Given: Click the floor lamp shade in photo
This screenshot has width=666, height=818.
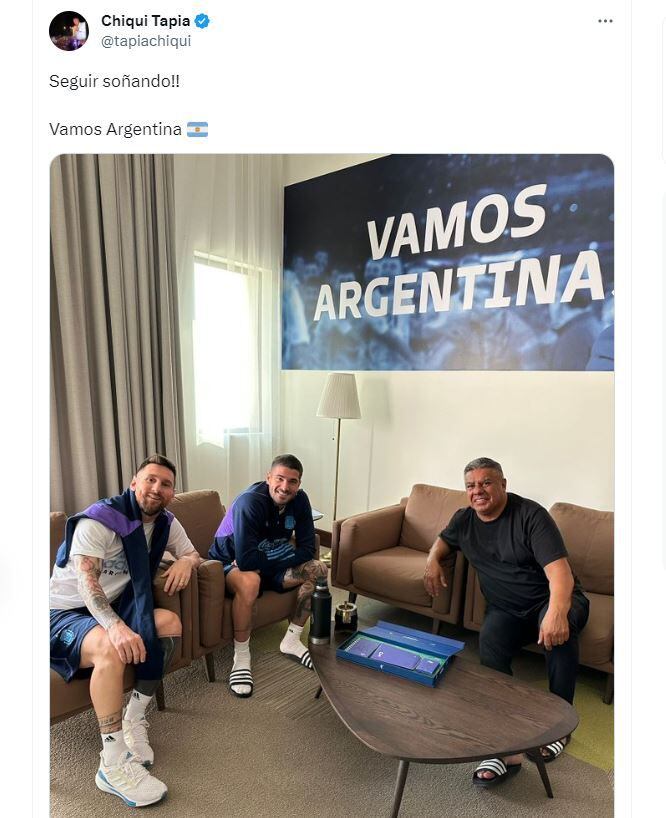Looking at the screenshot, I should (x=339, y=395).
